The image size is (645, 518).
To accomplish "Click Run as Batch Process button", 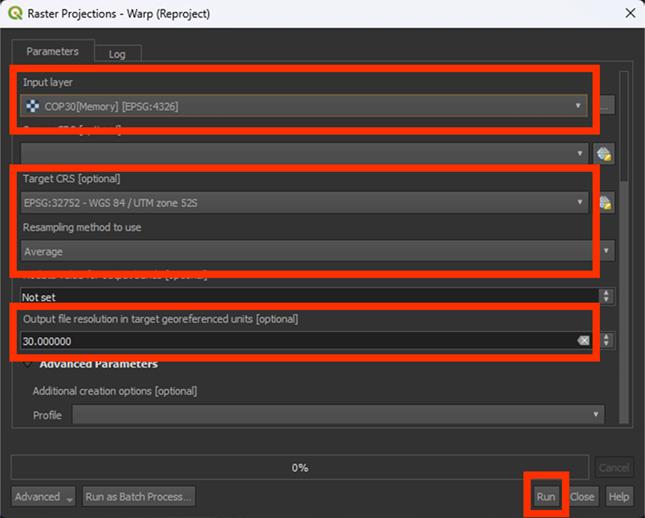I will coord(138,496).
